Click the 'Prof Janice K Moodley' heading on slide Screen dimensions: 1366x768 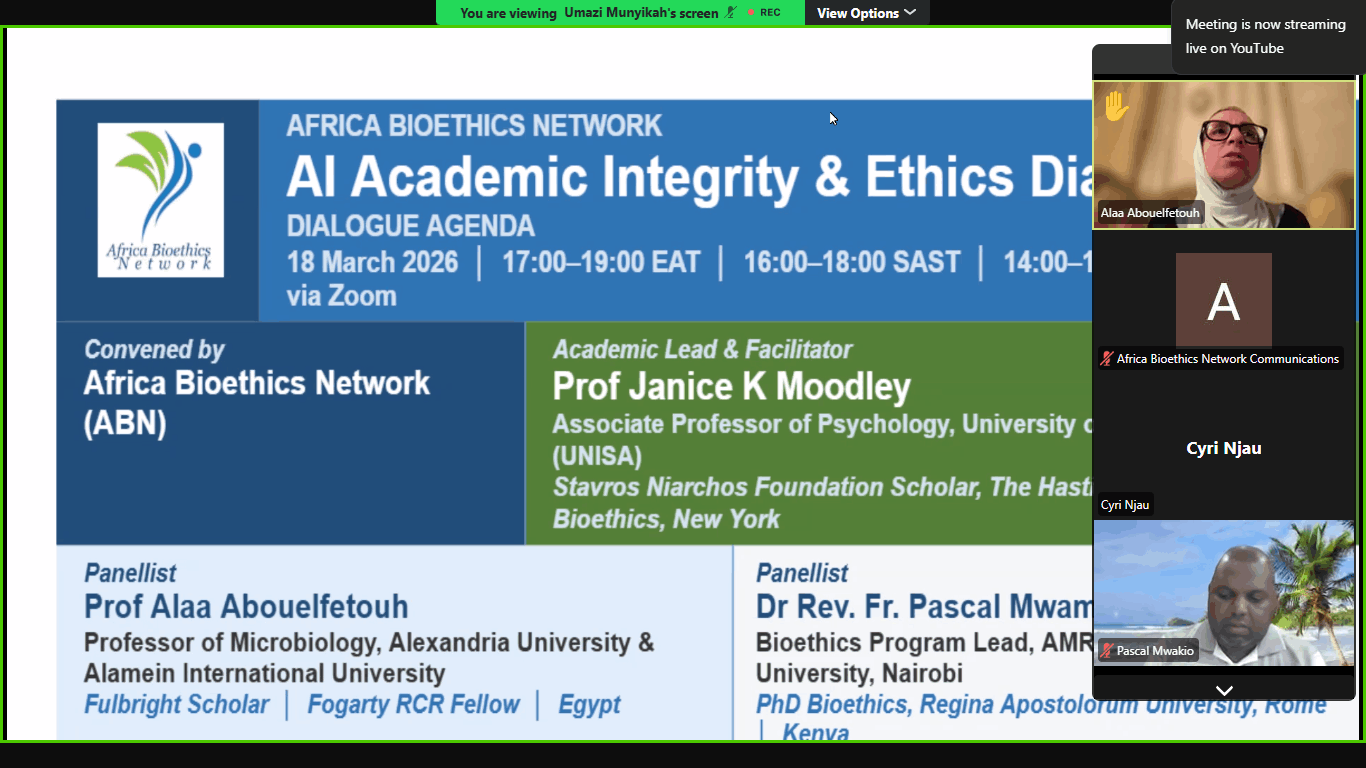pos(731,387)
